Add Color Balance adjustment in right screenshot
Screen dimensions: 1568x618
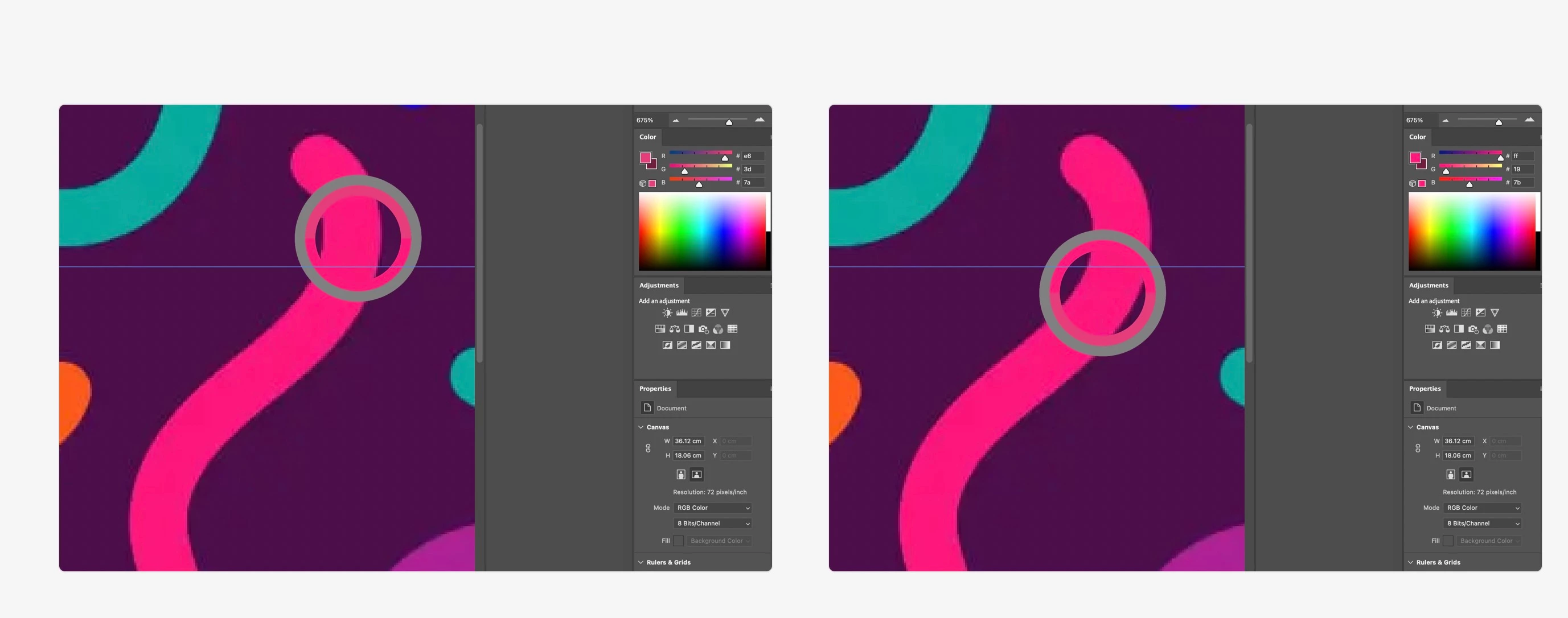tap(1444, 329)
